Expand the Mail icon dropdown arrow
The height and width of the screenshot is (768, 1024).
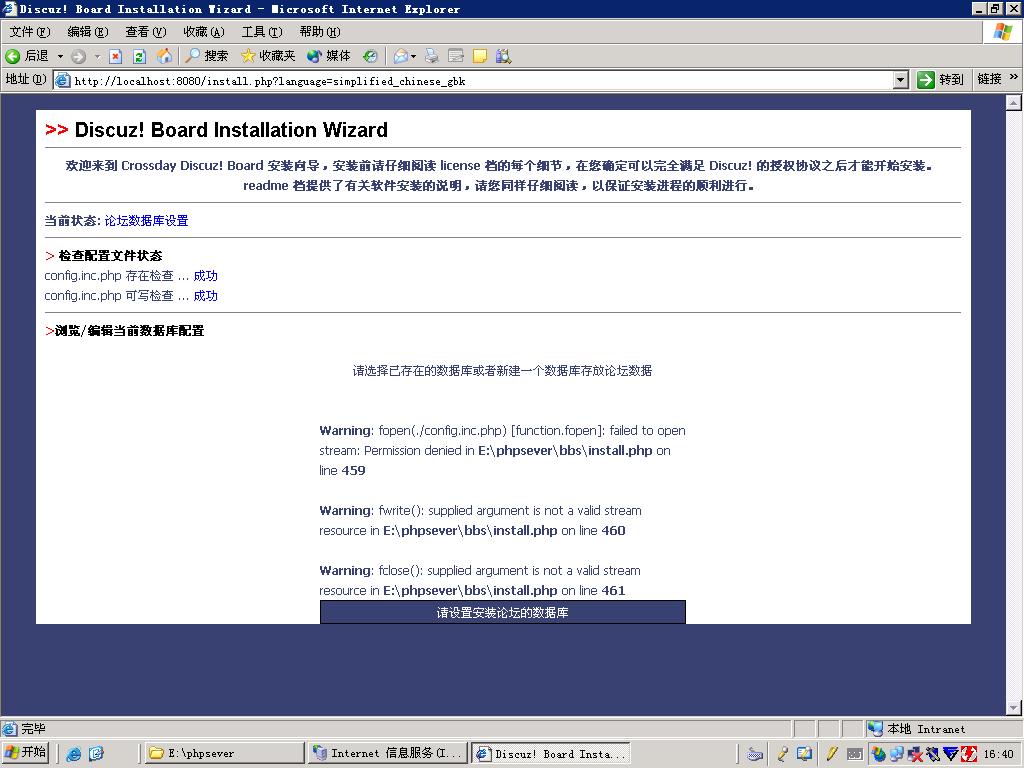(413, 56)
